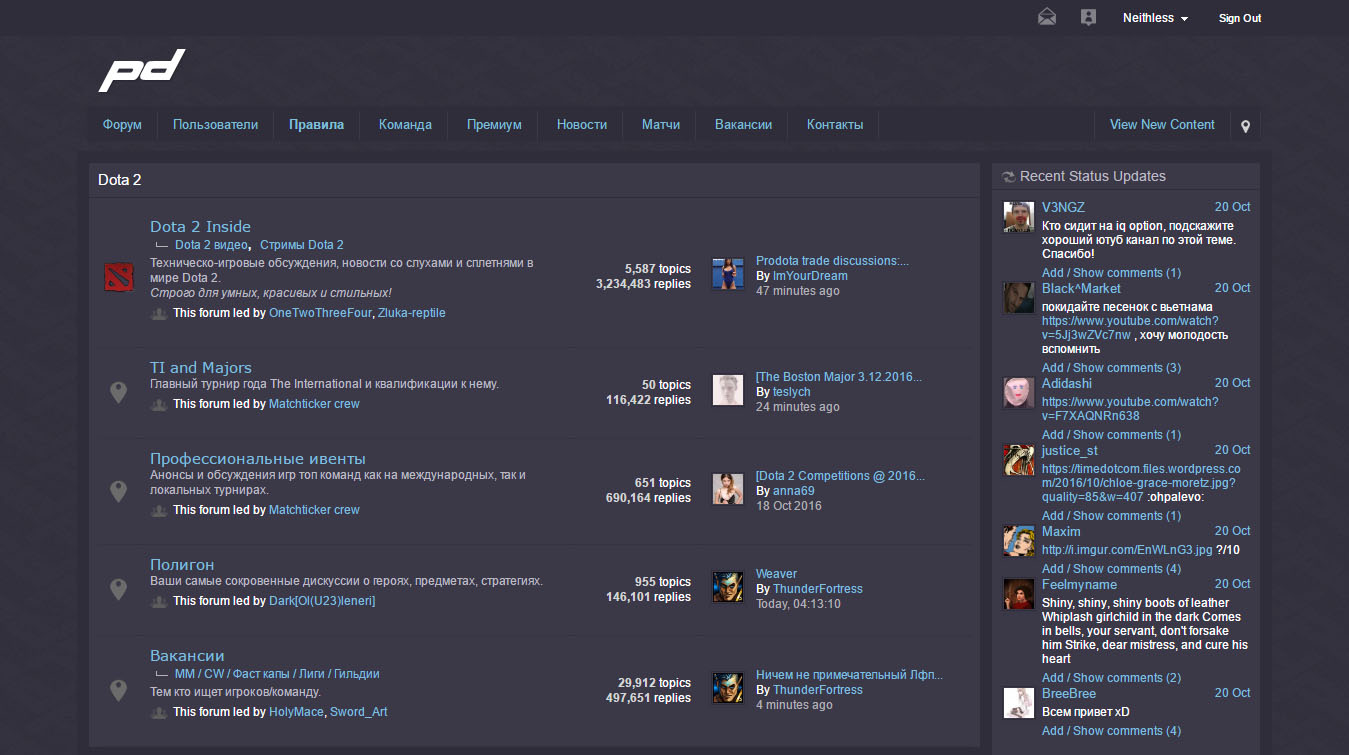The image size is (1349, 755).
Task: Click View New Content link
Action: click(1162, 125)
